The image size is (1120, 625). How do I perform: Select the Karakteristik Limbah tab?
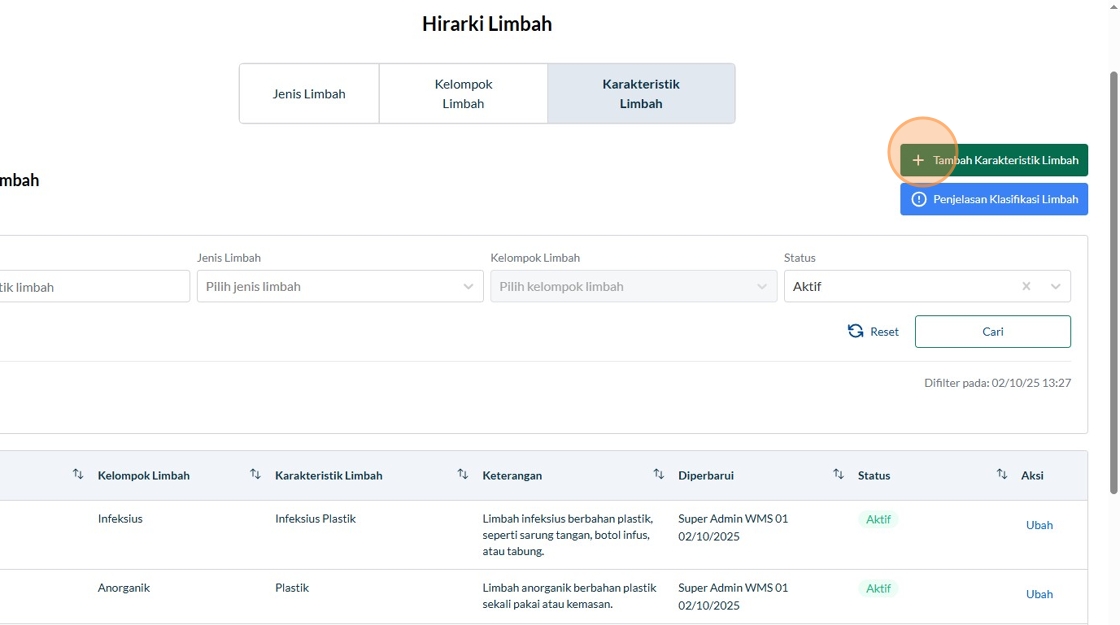[641, 94]
